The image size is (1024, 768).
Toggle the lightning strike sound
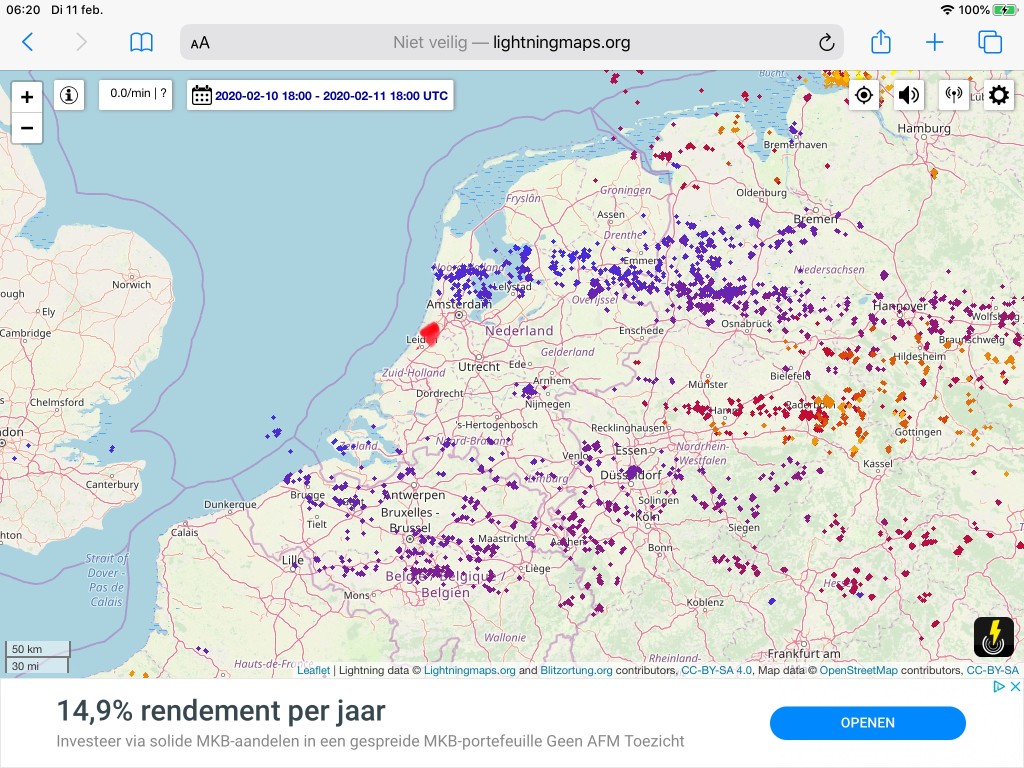[x=908, y=95]
